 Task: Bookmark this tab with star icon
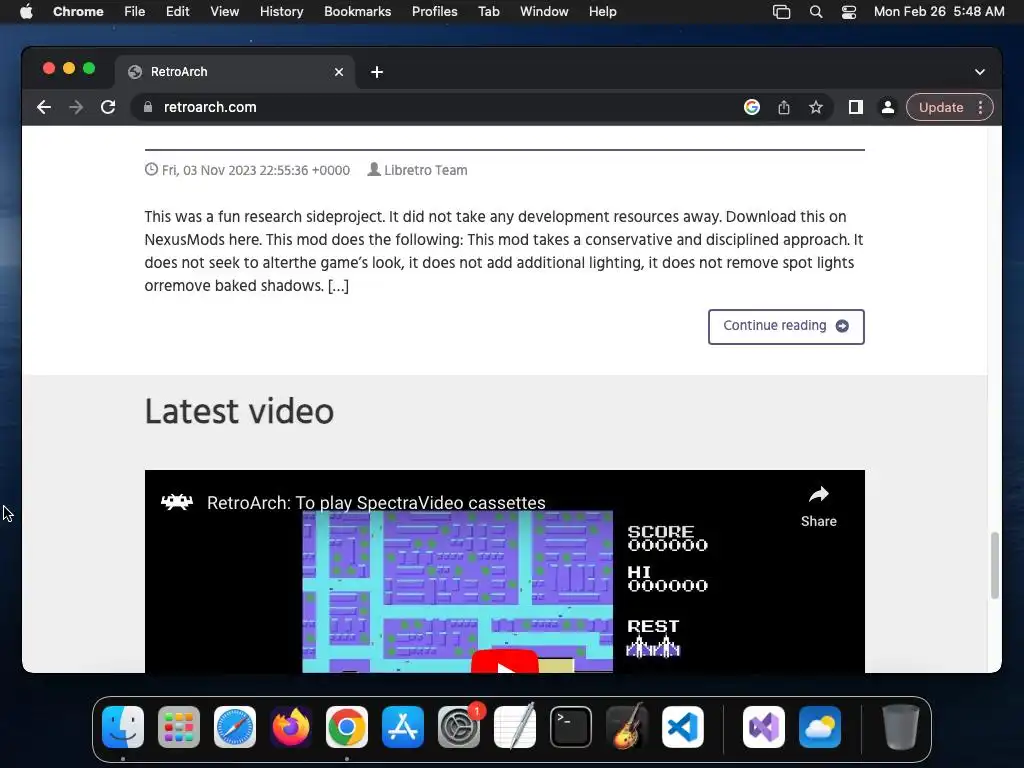click(x=816, y=107)
